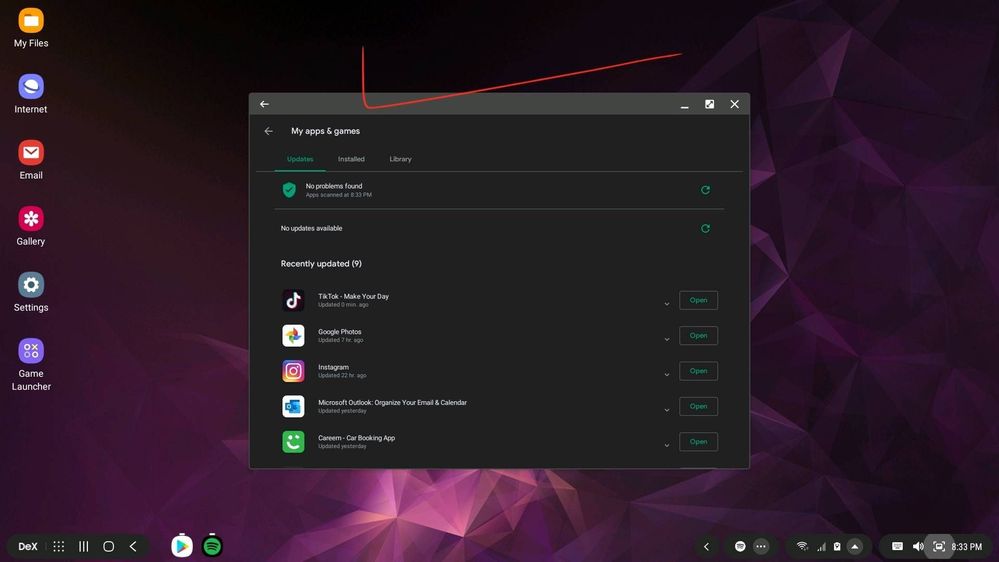
Task: Click the 8:33 PM clock
Action: click(x=967, y=547)
